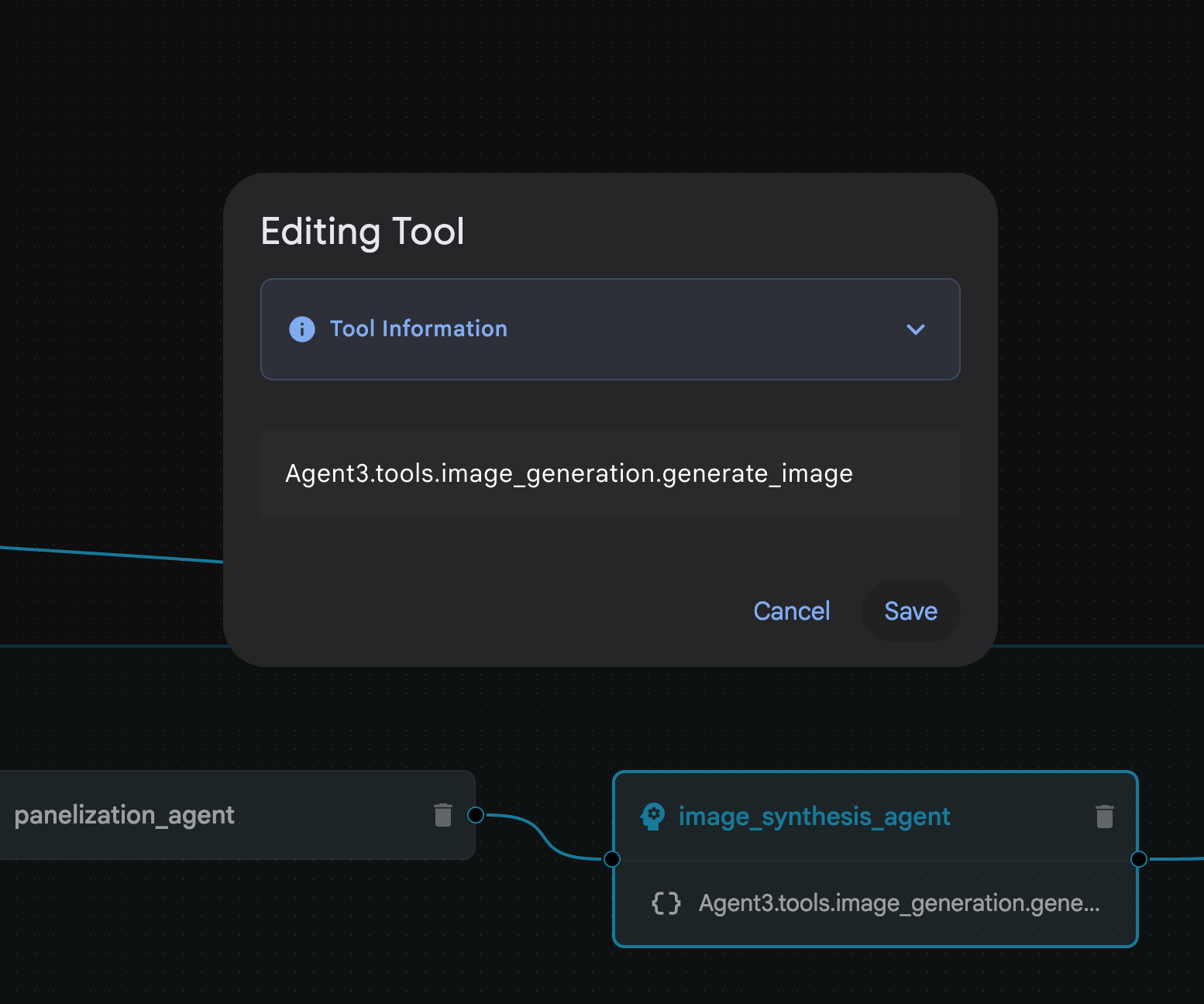Click empty dark canvas above the dialog
1204x1004 pixels.
[604, 85]
